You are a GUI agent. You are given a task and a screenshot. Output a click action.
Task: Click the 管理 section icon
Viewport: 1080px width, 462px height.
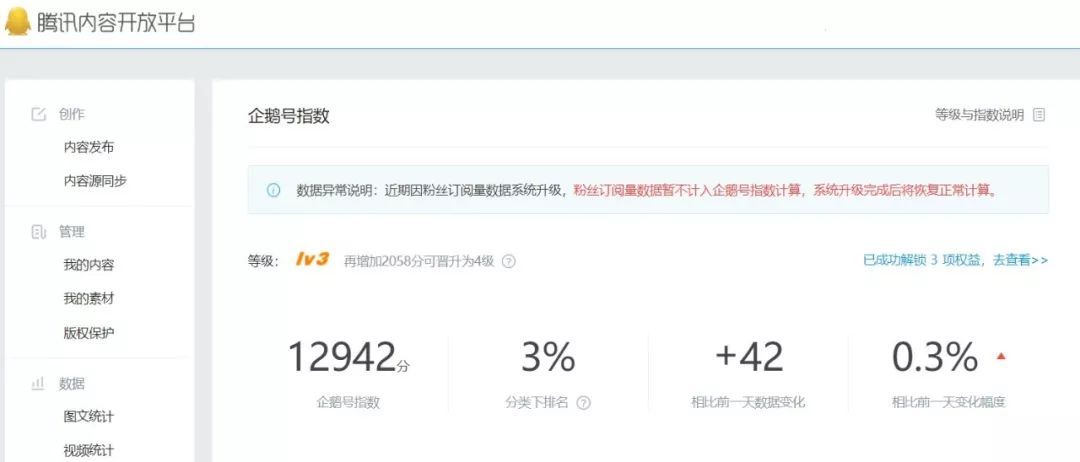[39, 232]
